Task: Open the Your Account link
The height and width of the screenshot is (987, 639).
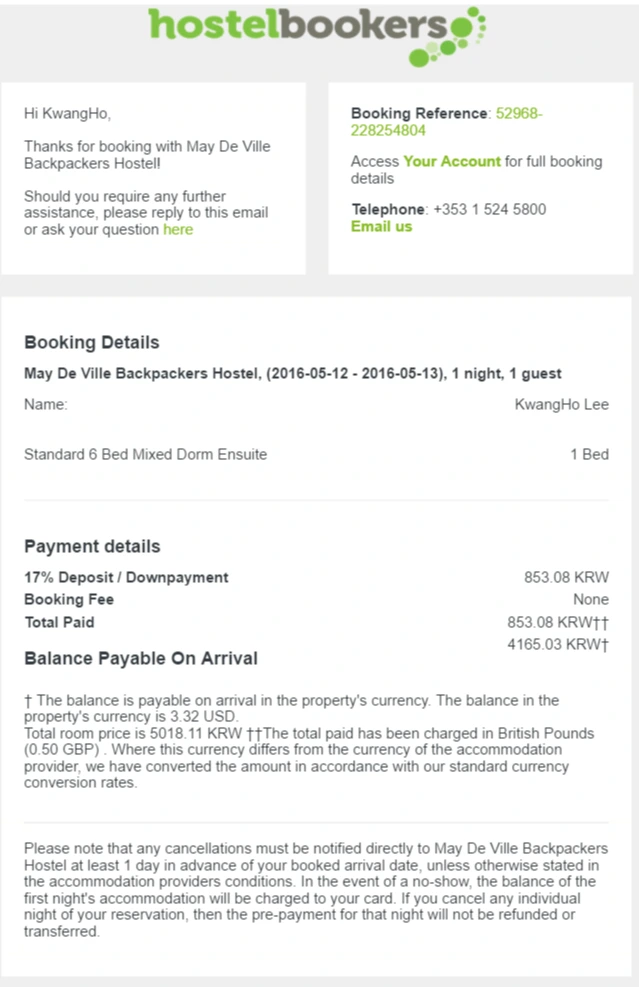Action: 452,161
